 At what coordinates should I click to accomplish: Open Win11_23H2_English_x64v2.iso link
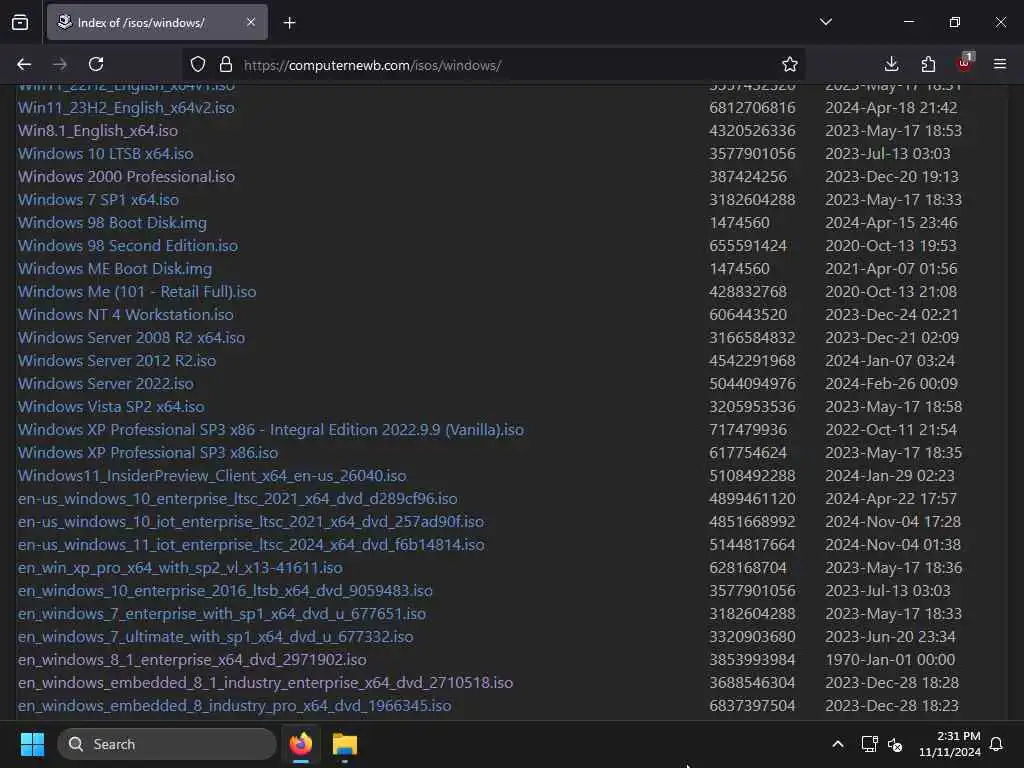[x=126, y=108]
